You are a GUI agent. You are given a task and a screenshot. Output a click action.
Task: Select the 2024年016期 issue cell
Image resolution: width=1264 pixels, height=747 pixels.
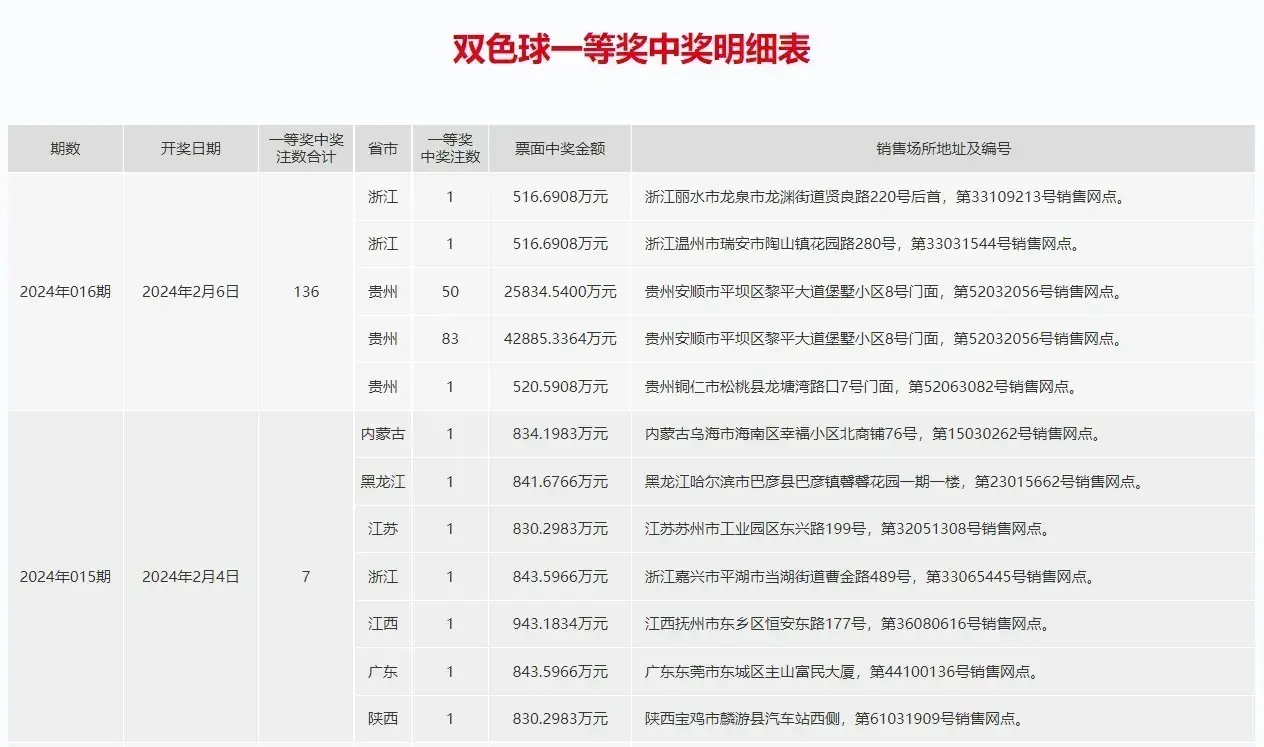(65, 292)
